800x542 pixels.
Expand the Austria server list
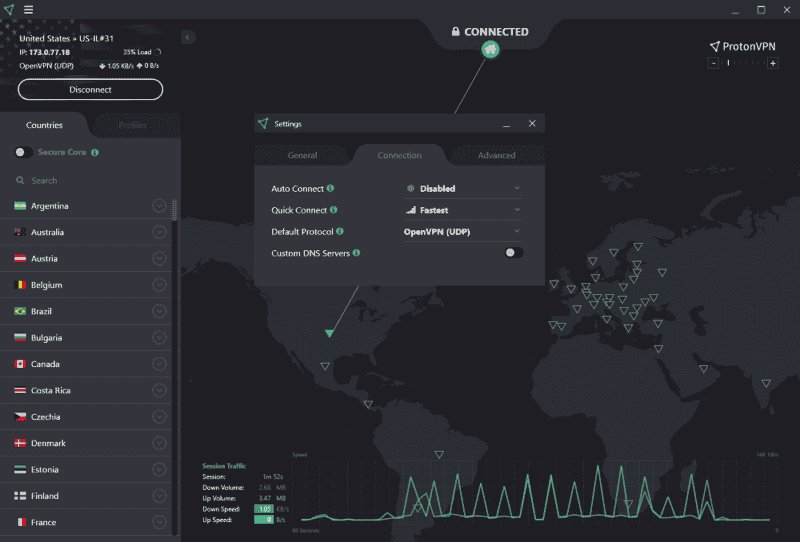point(159,259)
